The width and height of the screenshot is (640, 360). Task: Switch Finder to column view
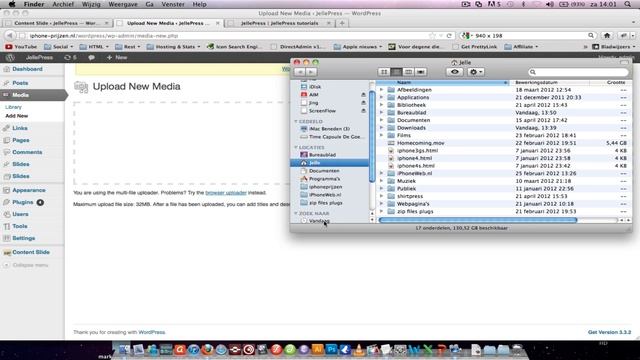[408, 72]
